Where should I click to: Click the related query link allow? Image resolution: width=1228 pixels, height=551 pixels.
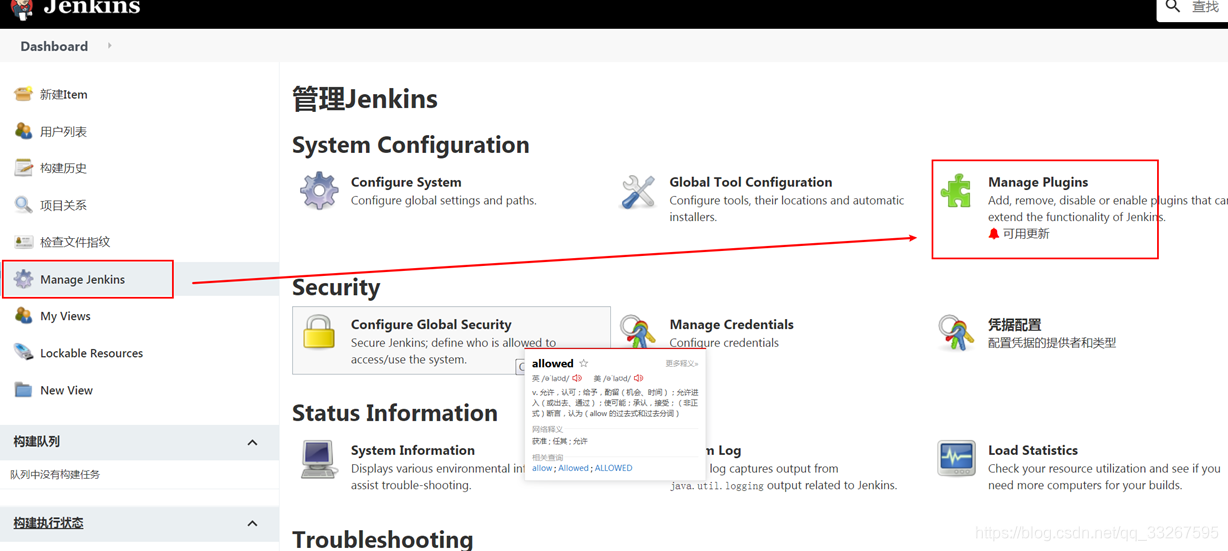542,468
